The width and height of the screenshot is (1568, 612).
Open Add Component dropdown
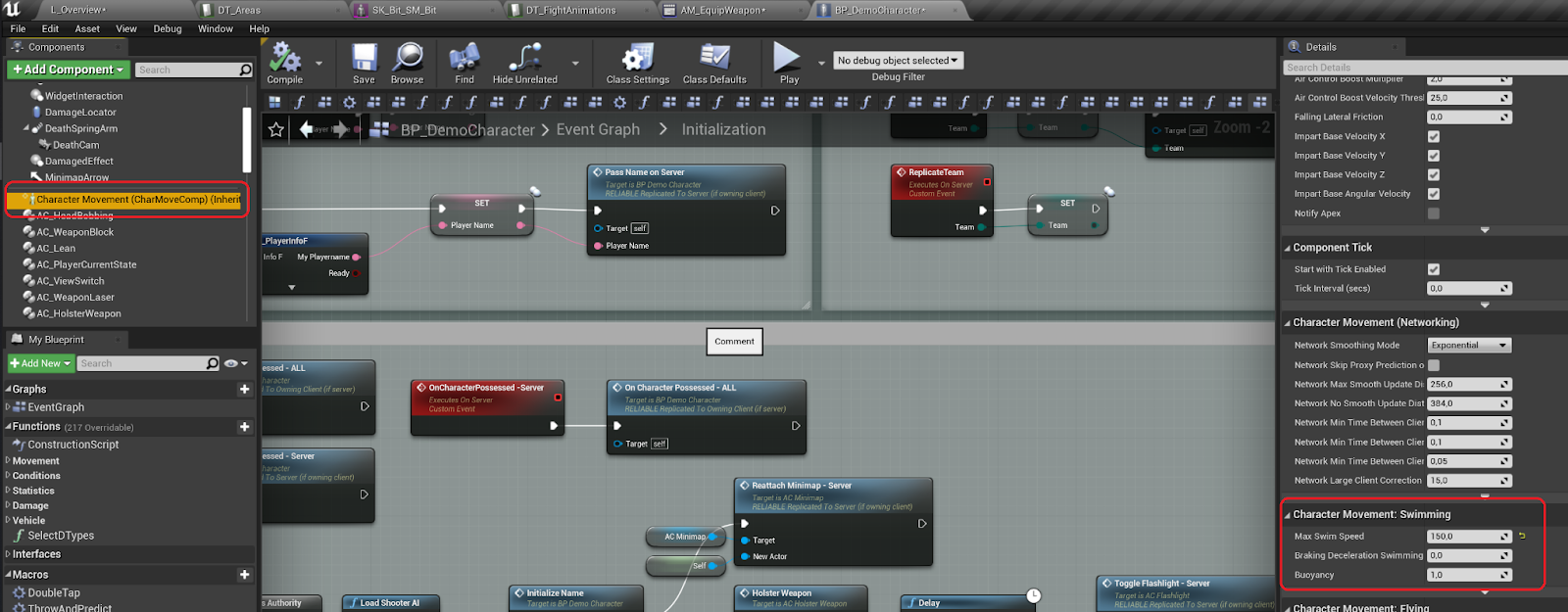[x=69, y=70]
